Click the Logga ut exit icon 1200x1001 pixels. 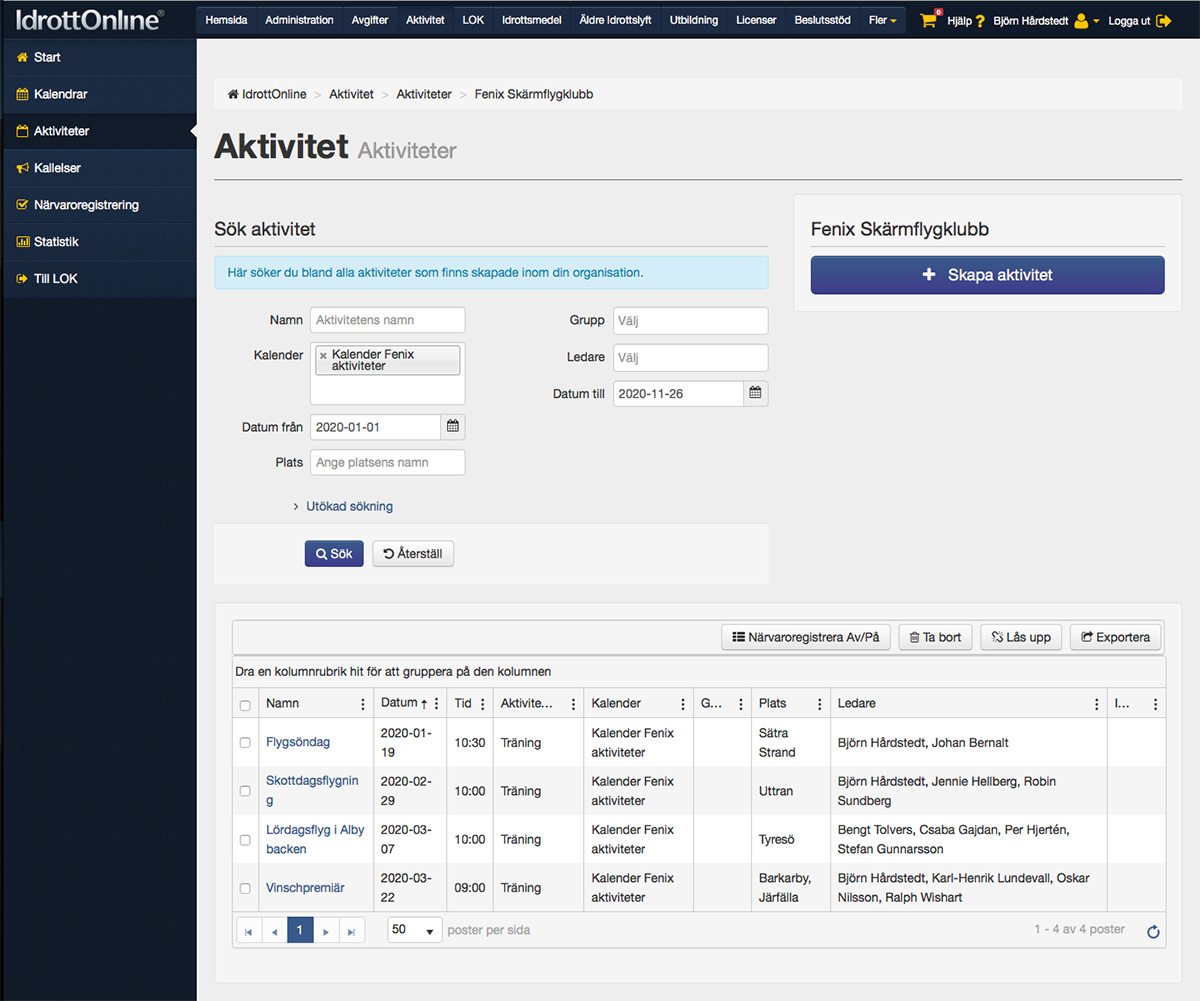click(x=1163, y=20)
